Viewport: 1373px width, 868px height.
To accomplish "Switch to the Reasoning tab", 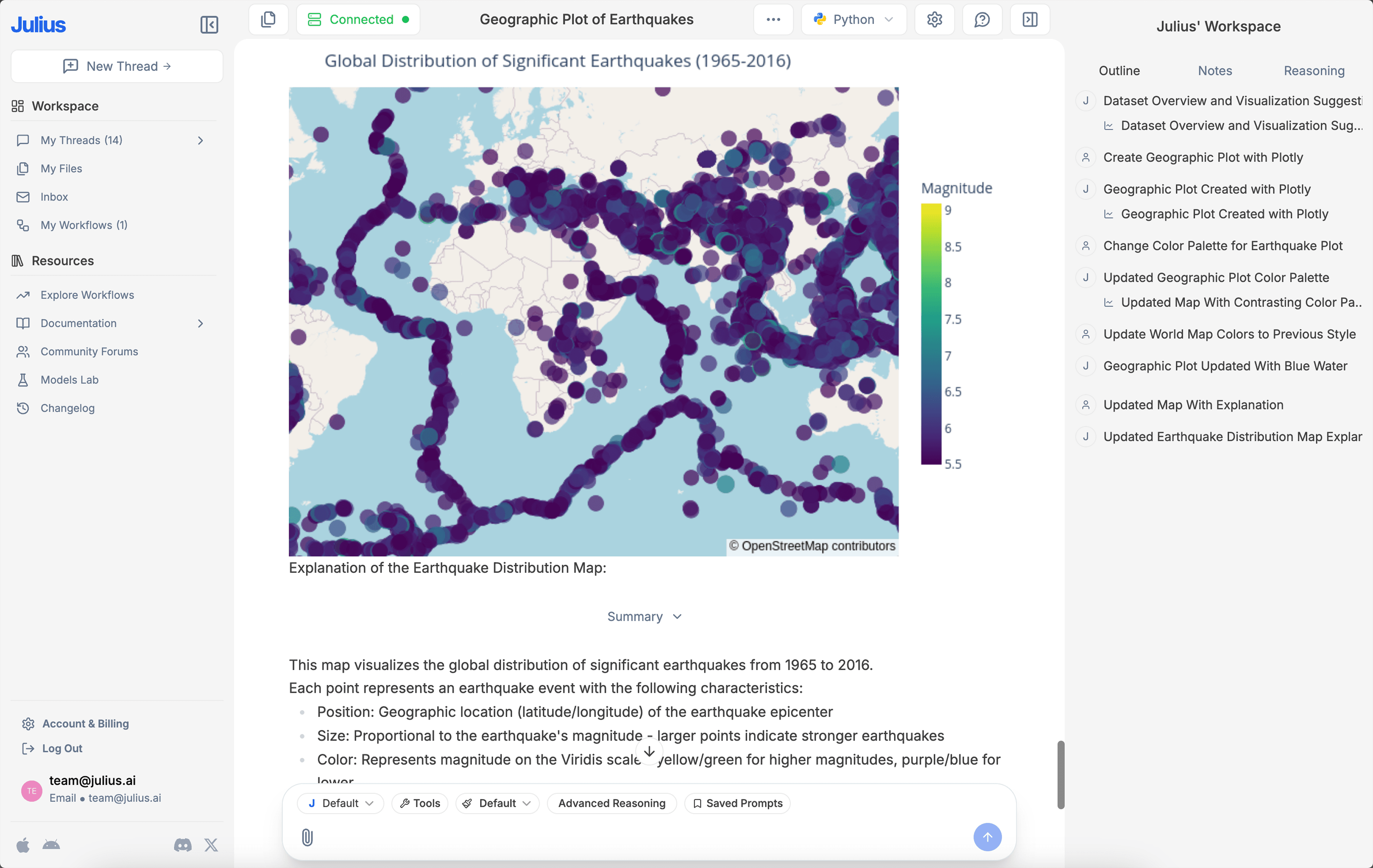I will pyautogui.click(x=1314, y=71).
